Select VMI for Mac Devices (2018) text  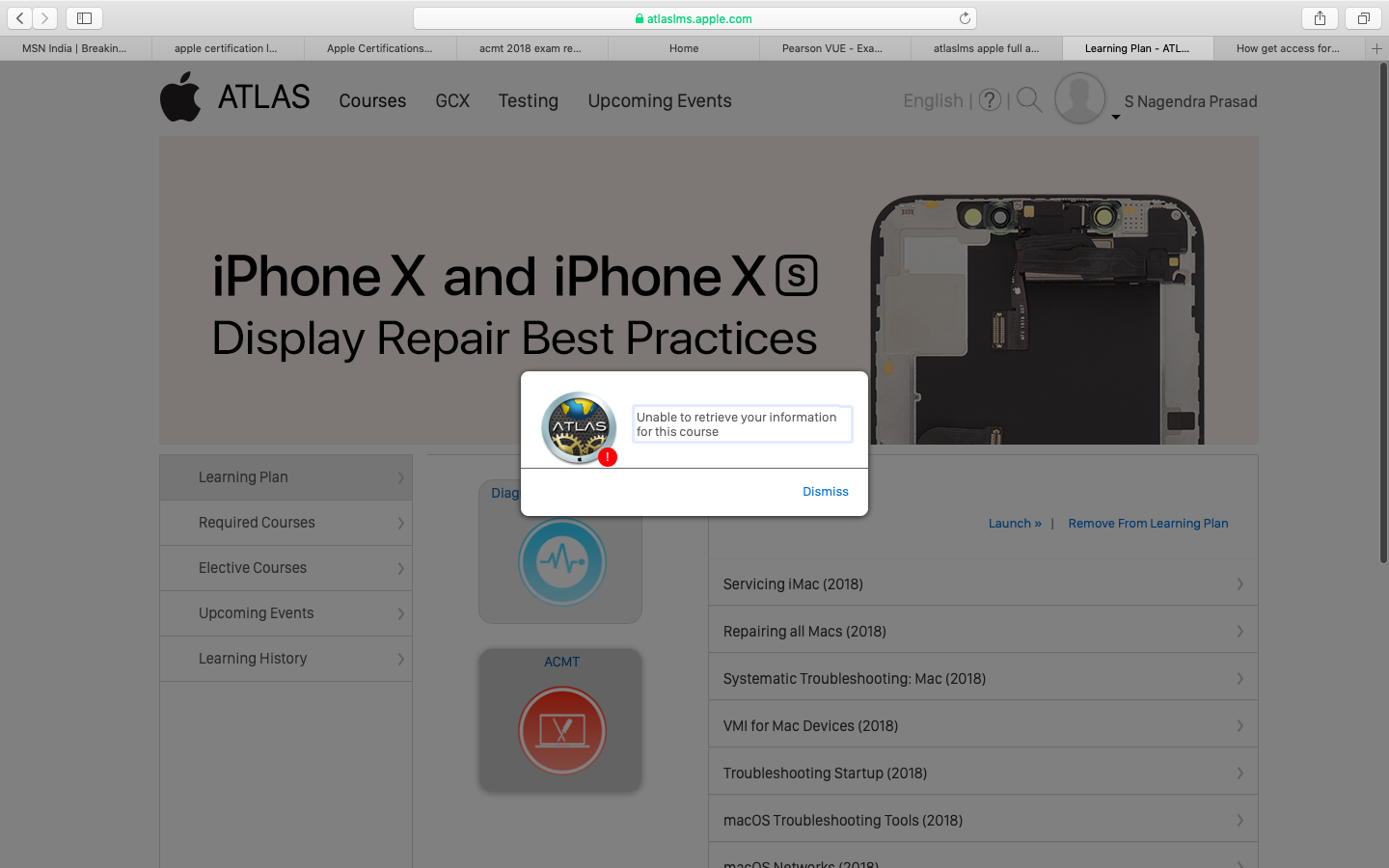(x=810, y=726)
